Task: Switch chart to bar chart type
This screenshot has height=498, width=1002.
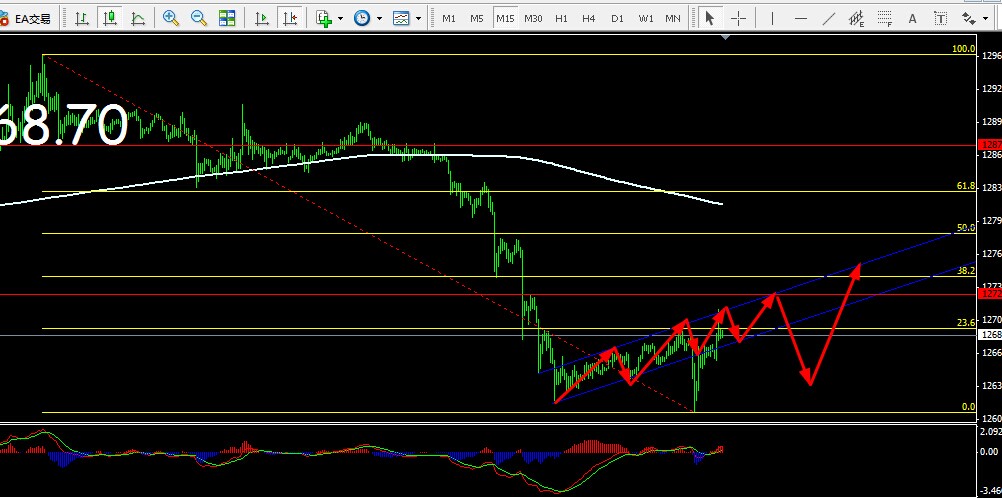Action: point(82,19)
